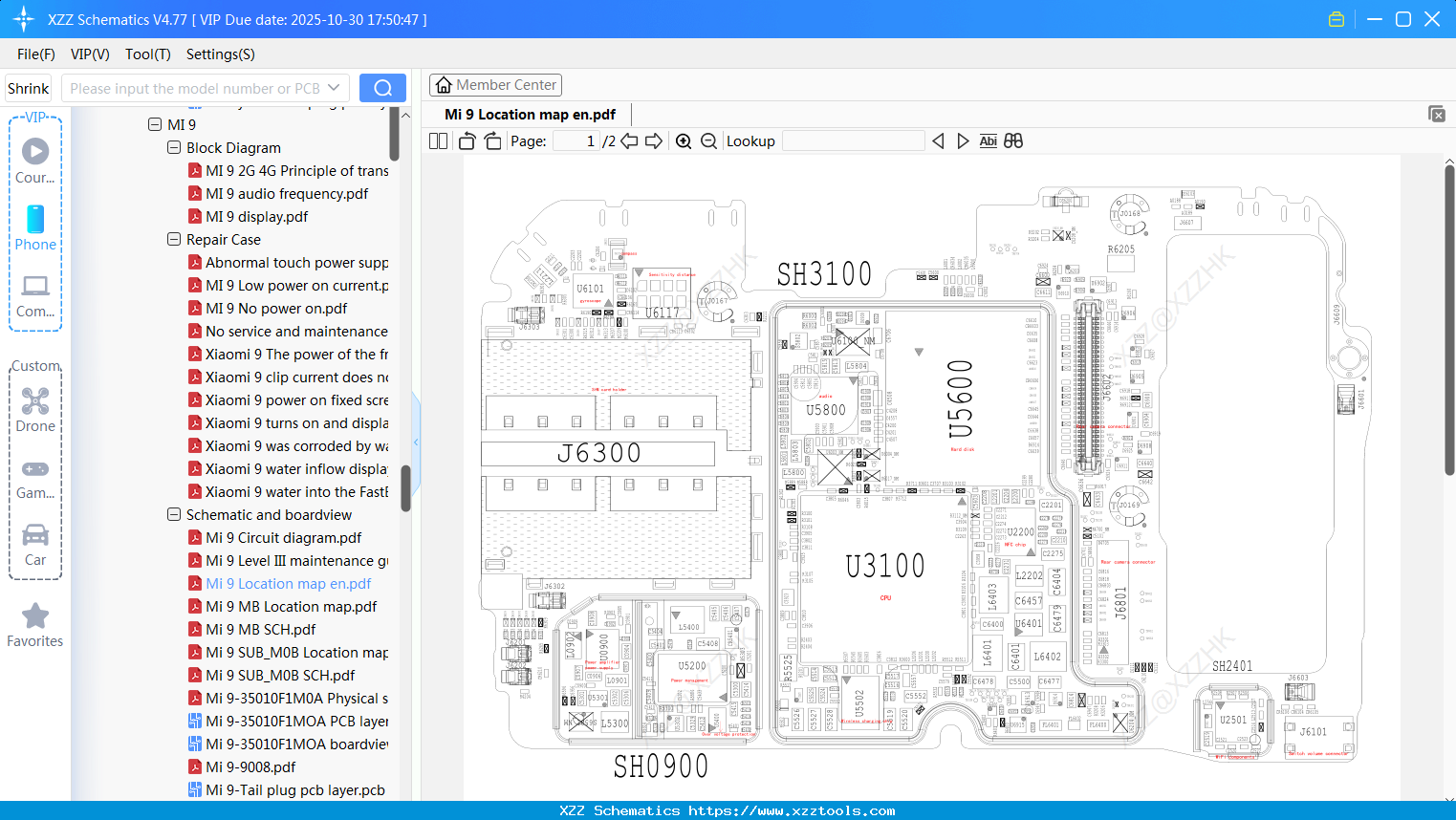Image resolution: width=1456 pixels, height=820 pixels.
Task: Click the search input field
Action: [x=191, y=87]
